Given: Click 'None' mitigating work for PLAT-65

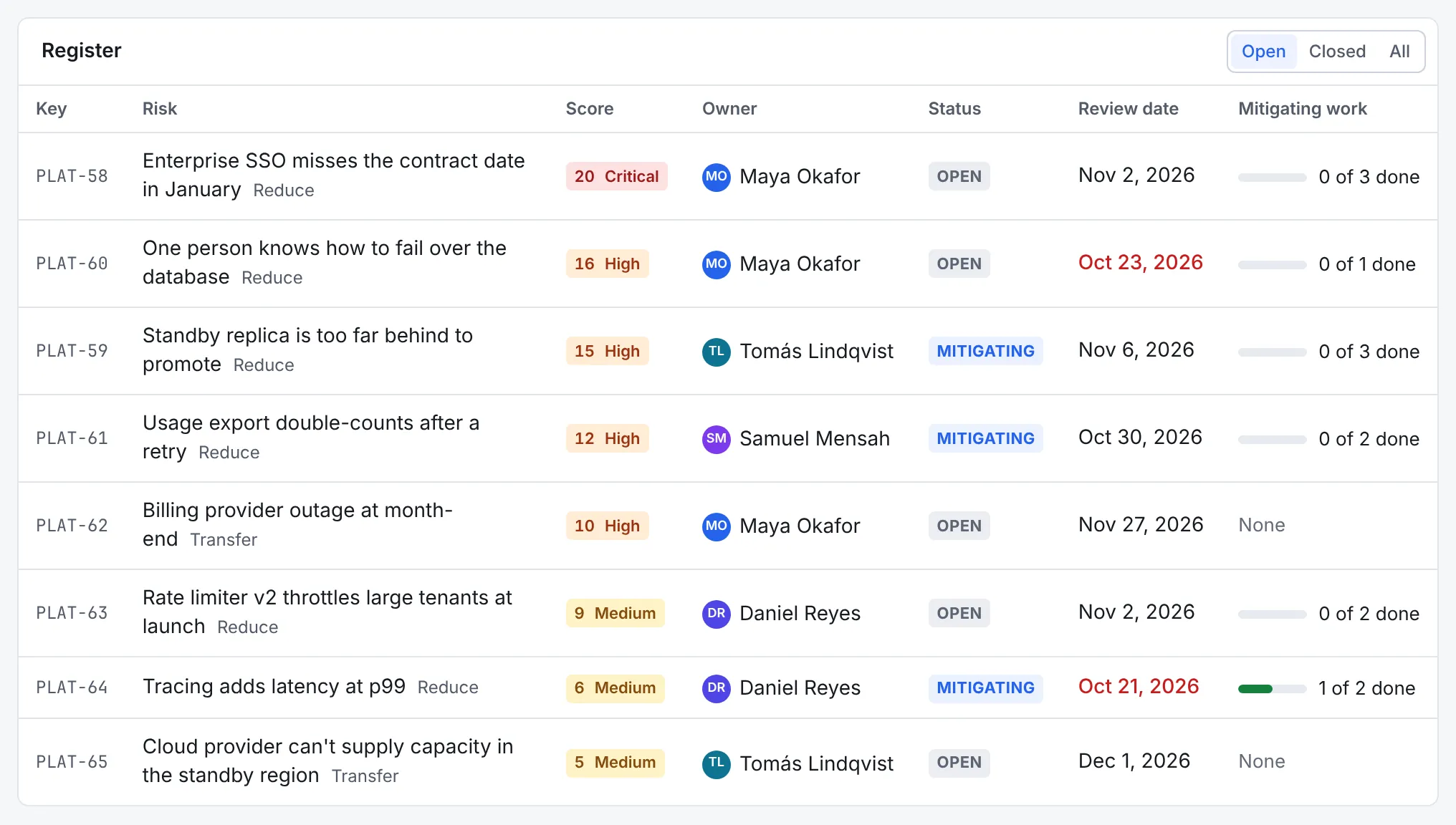Looking at the screenshot, I should tap(1261, 761).
